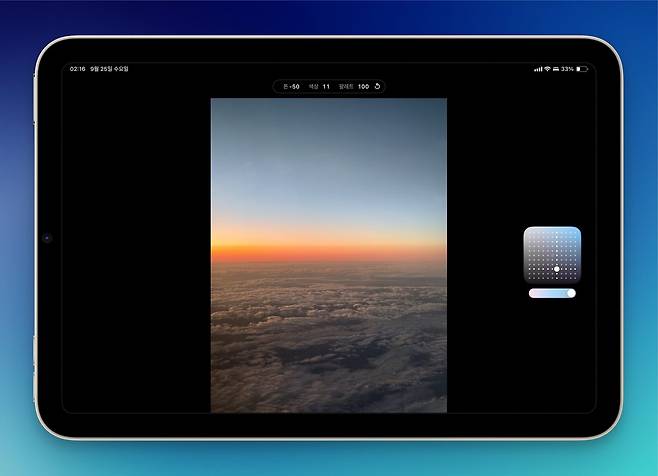Viewport: 658px width, 476px height.
Task: Tap the orange sunset horizon in photo
Action: coord(328,245)
